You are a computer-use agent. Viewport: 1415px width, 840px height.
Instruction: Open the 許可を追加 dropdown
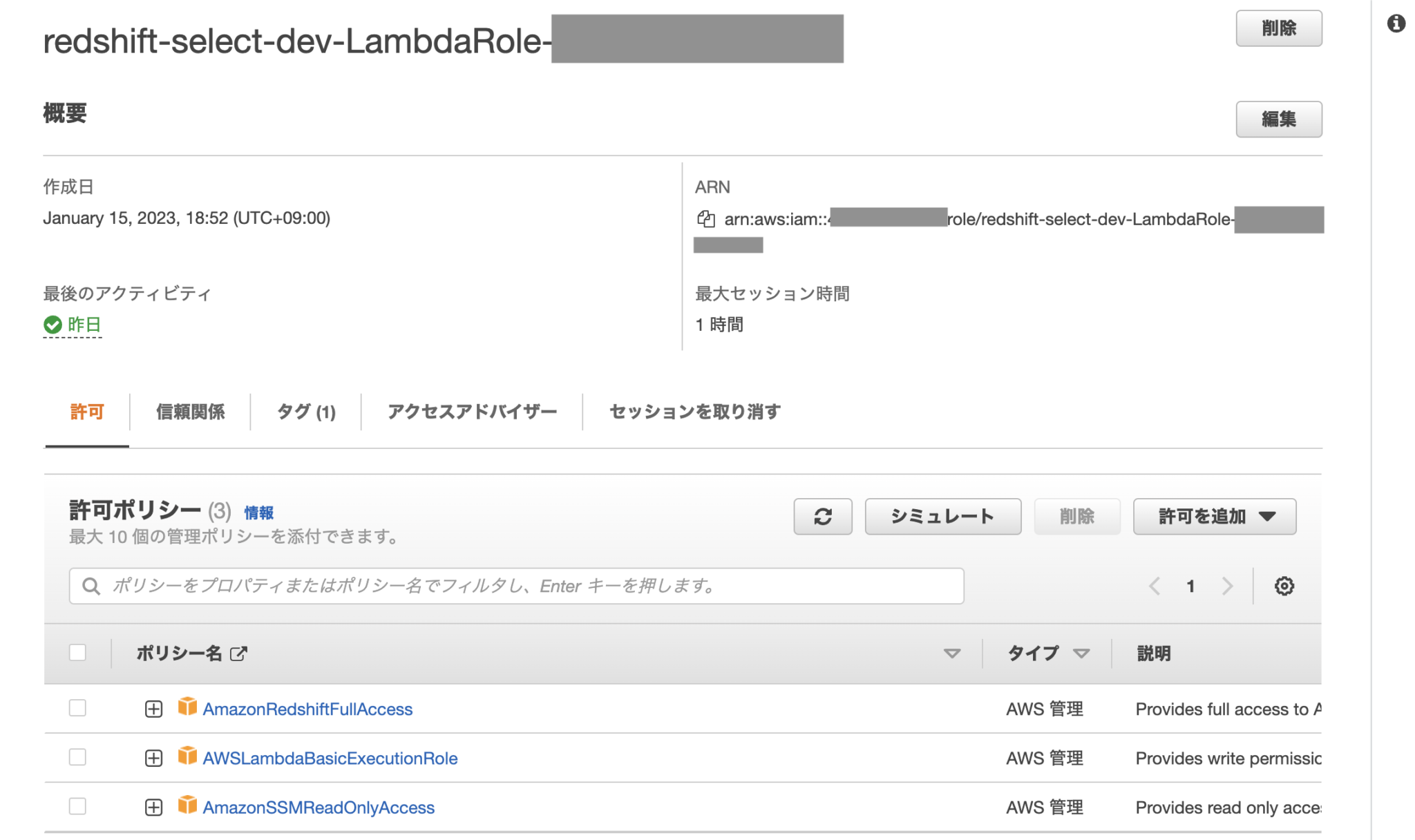1214,516
